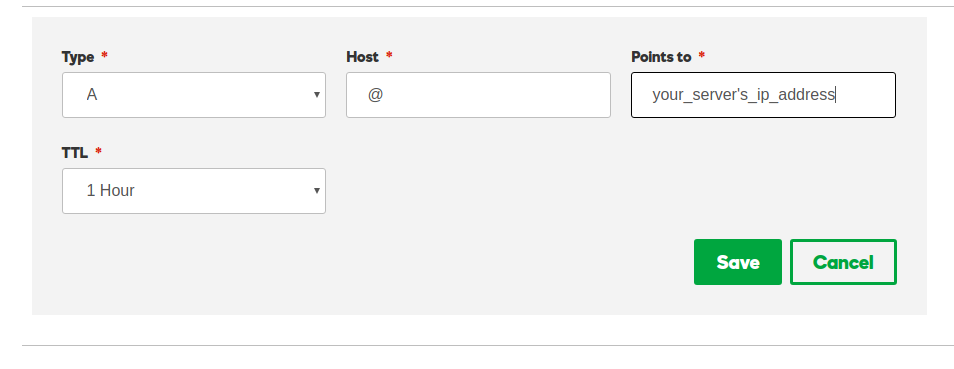Focus the Host input field
This screenshot has width=954, height=369.
point(478,95)
